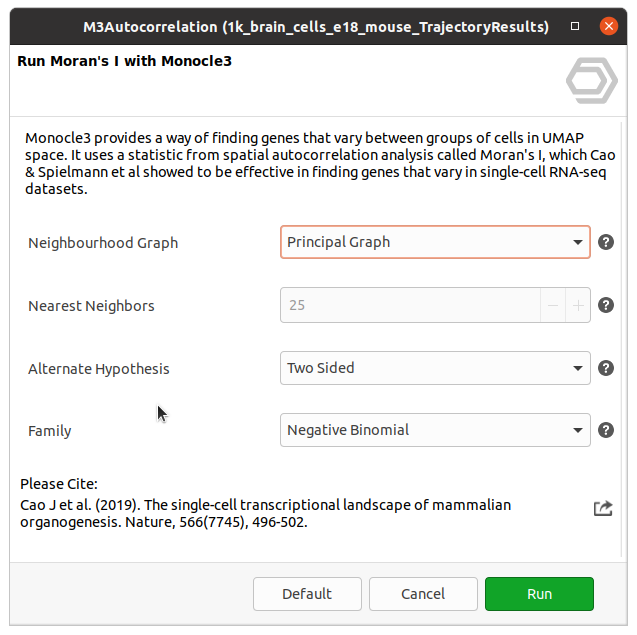The height and width of the screenshot is (635, 637).
Task: Increase Nearest Neighbors with the plus button
Action: [578, 305]
